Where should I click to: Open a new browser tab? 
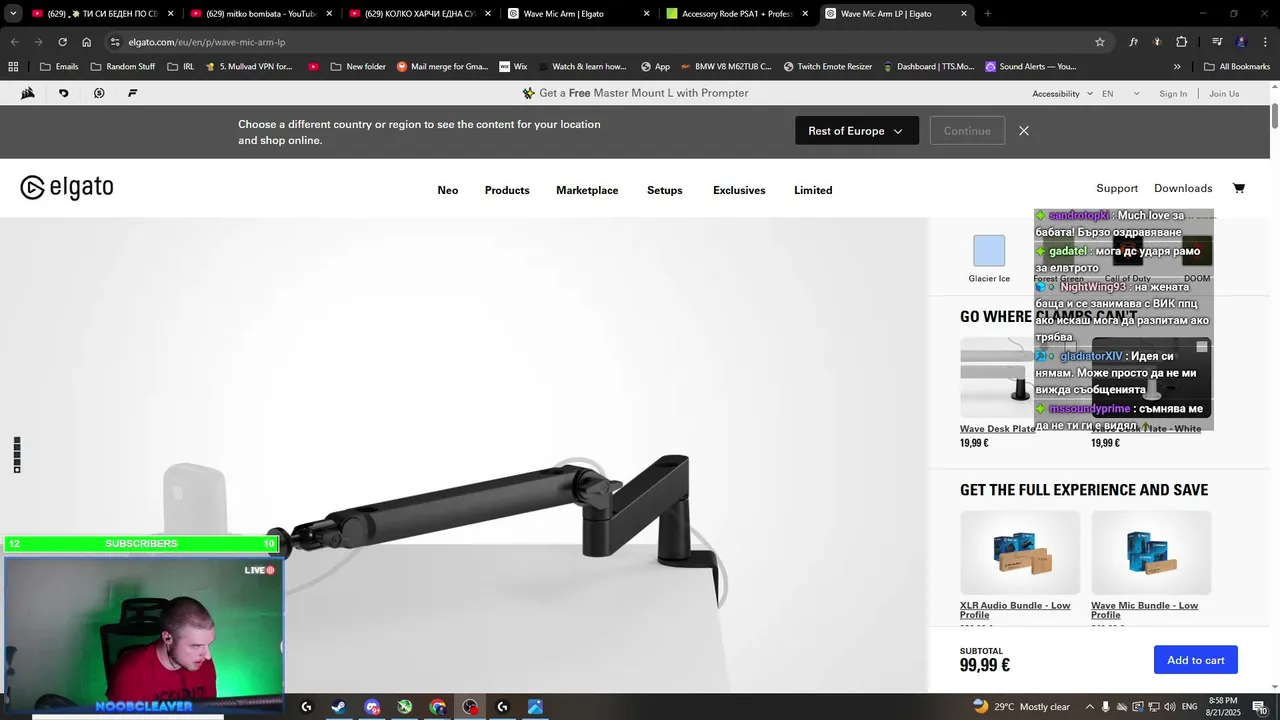(988, 14)
